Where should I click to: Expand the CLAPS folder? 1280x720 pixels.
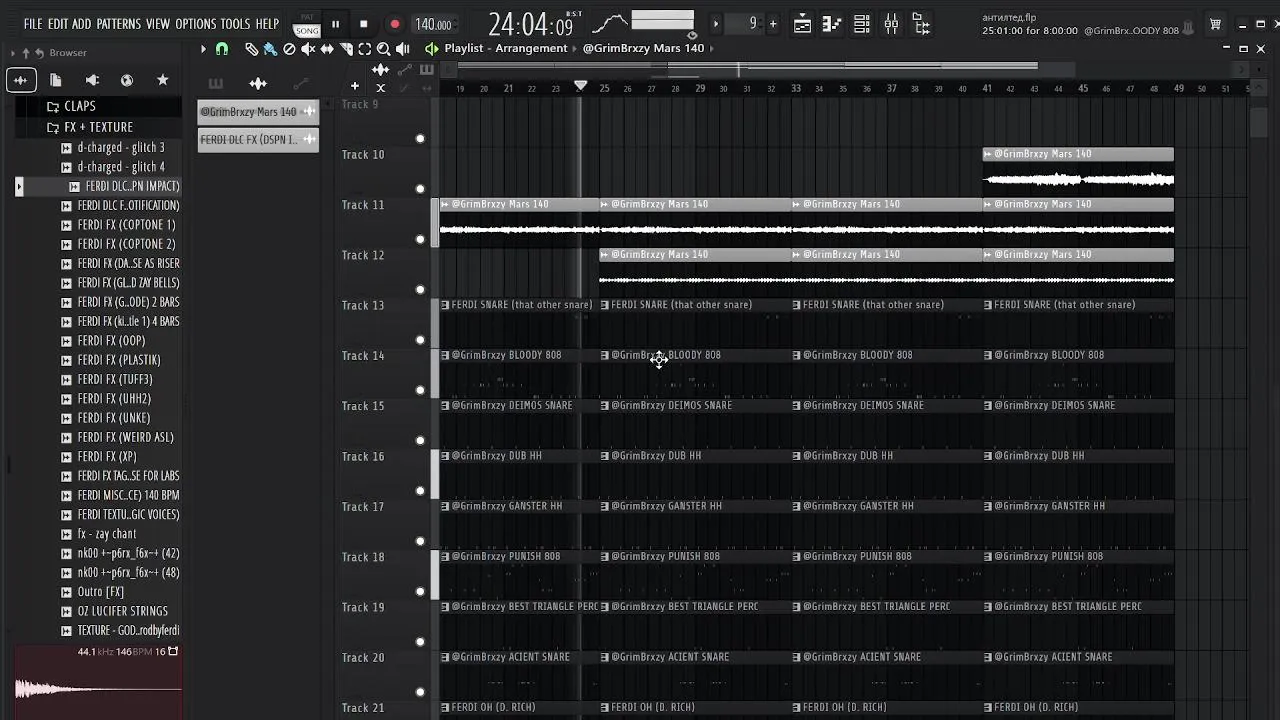(71, 106)
